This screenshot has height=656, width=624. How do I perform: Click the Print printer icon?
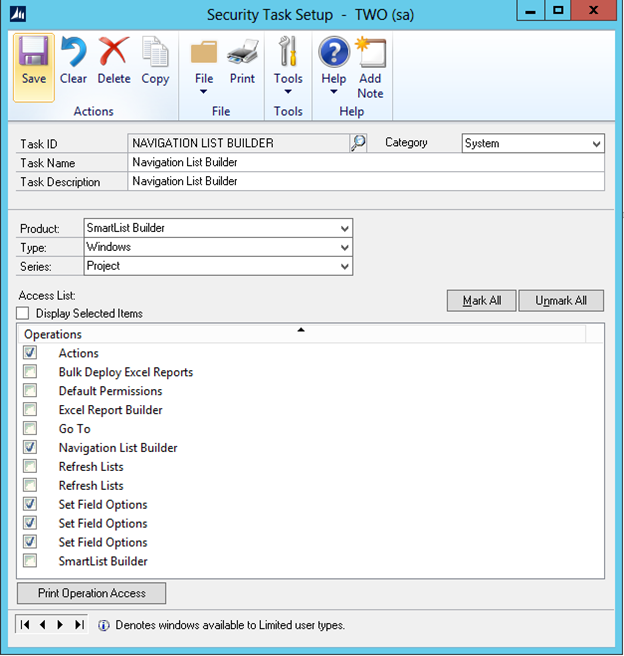[x=242, y=52]
